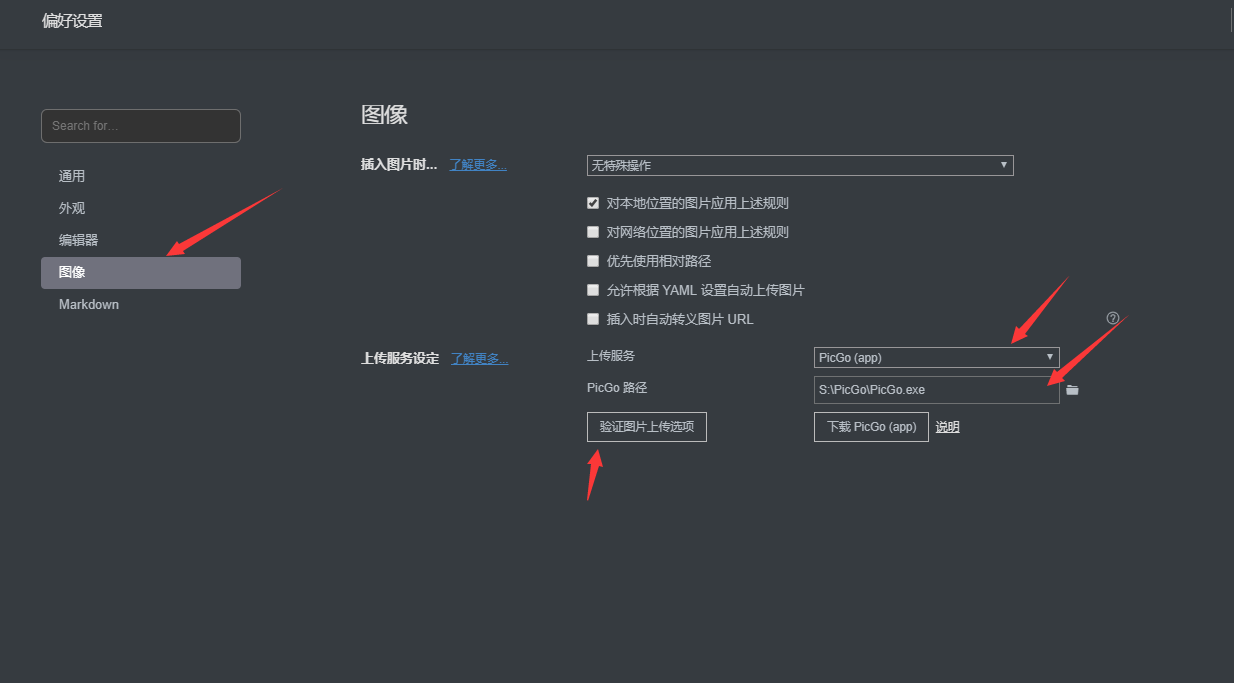Focus the Search for settings field
Screen dimensions: 1234x683
pos(141,126)
